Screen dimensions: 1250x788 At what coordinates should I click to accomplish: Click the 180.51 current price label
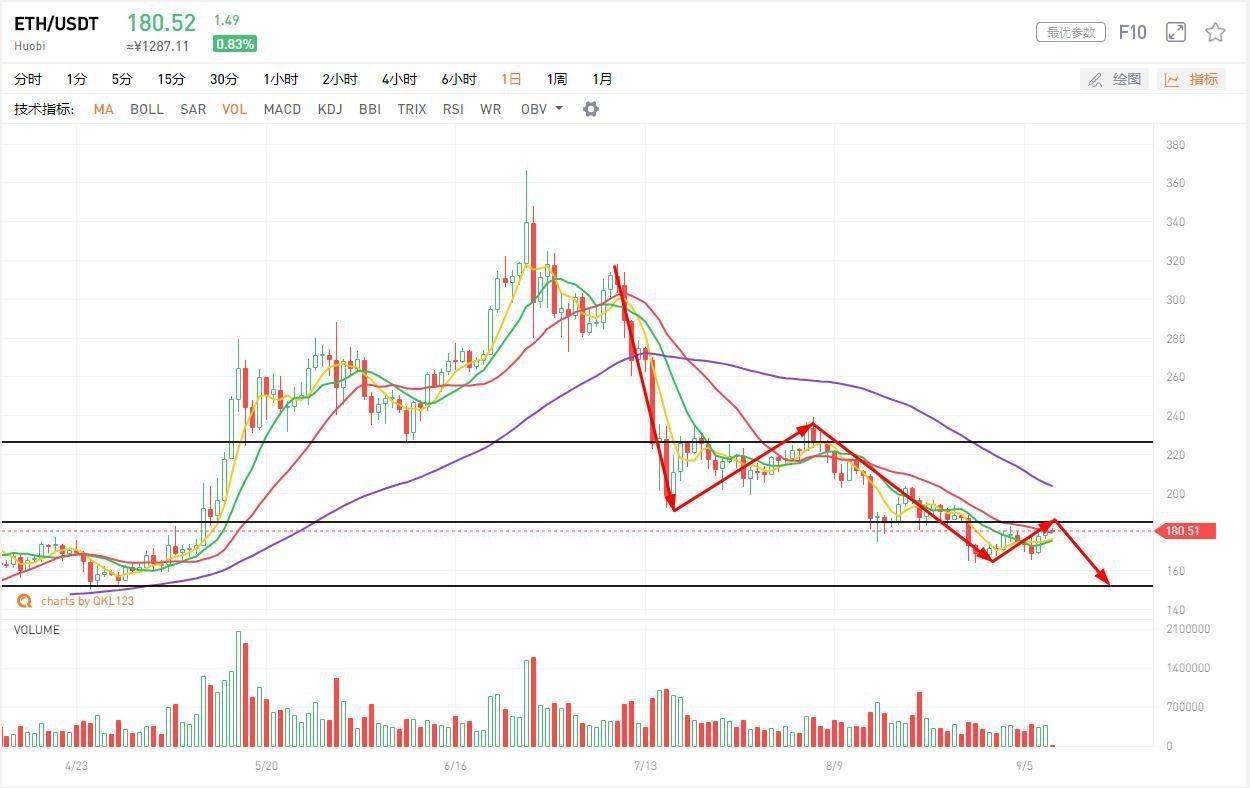point(1184,531)
